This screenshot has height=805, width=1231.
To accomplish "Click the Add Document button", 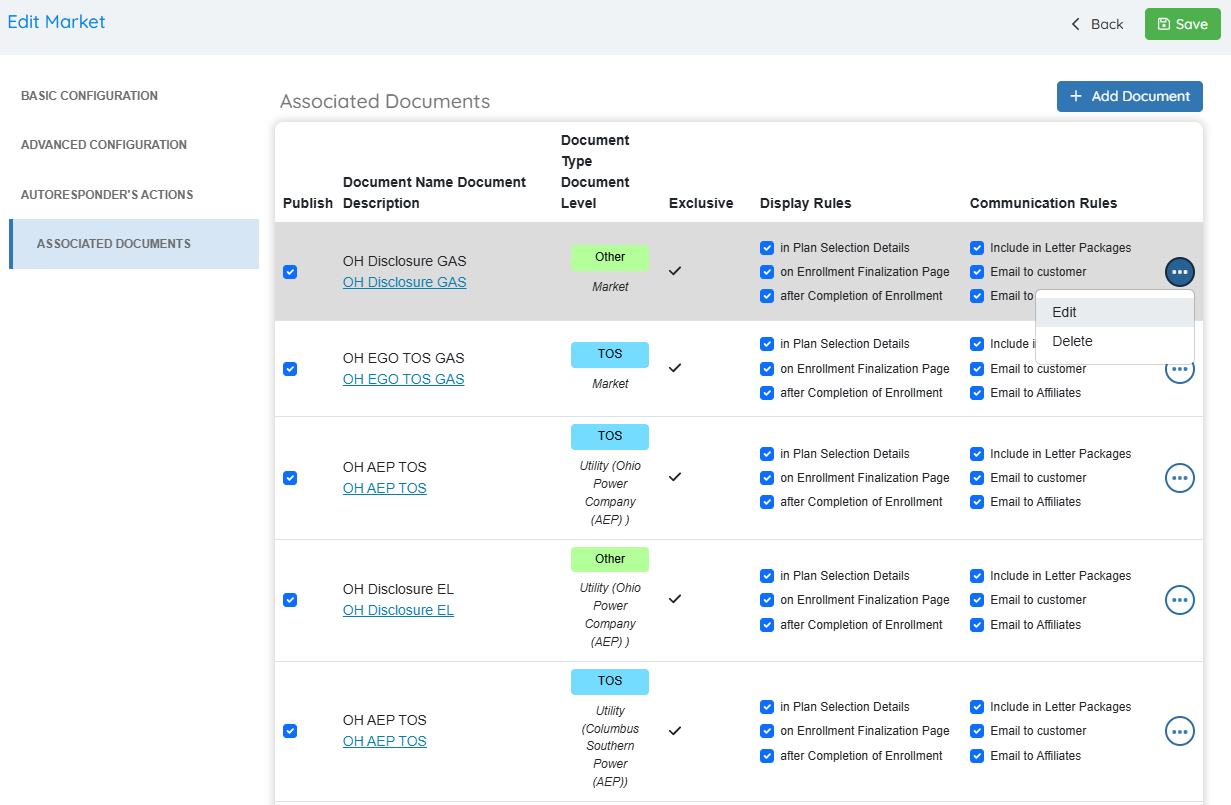I will pyautogui.click(x=1130, y=96).
